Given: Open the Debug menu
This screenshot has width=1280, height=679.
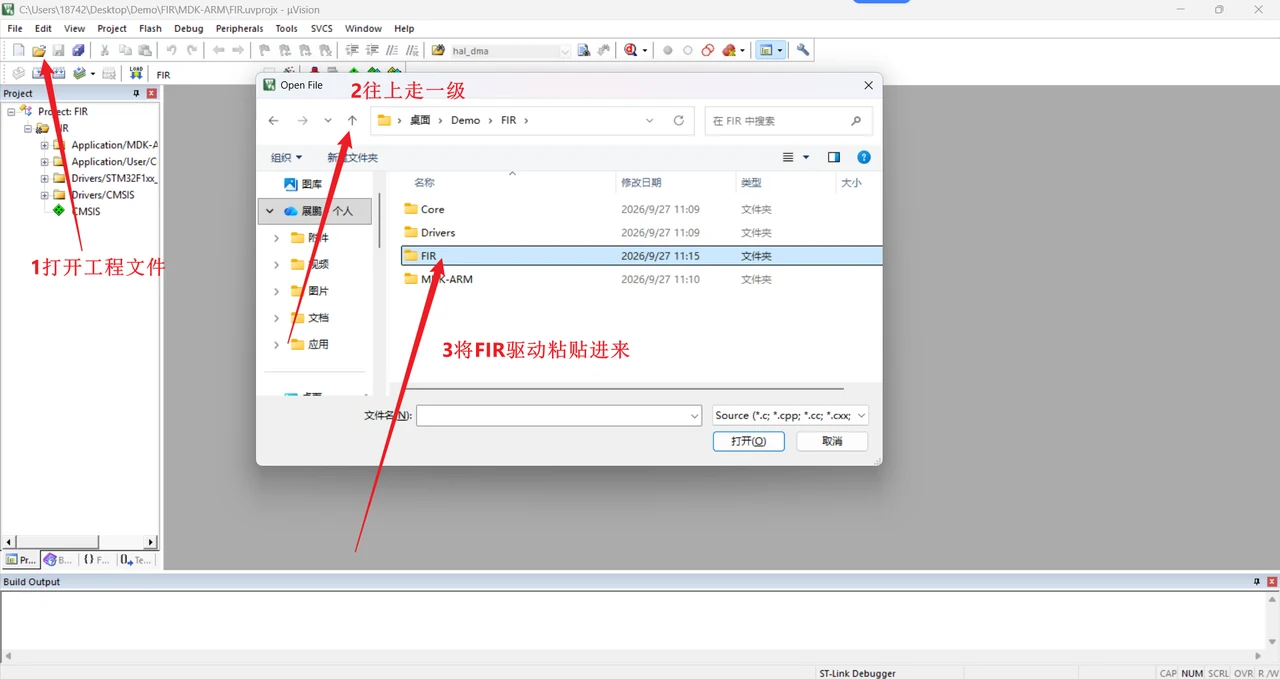Looking at the screenshot, I should [188, 29].
